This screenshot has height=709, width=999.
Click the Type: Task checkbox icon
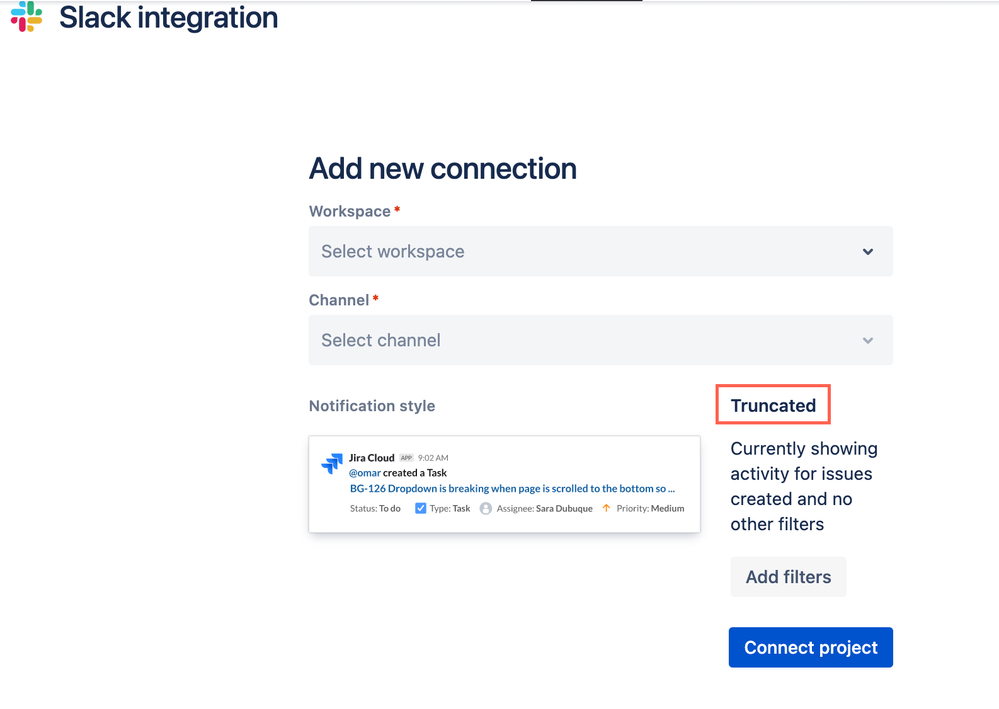coord(420,508)
